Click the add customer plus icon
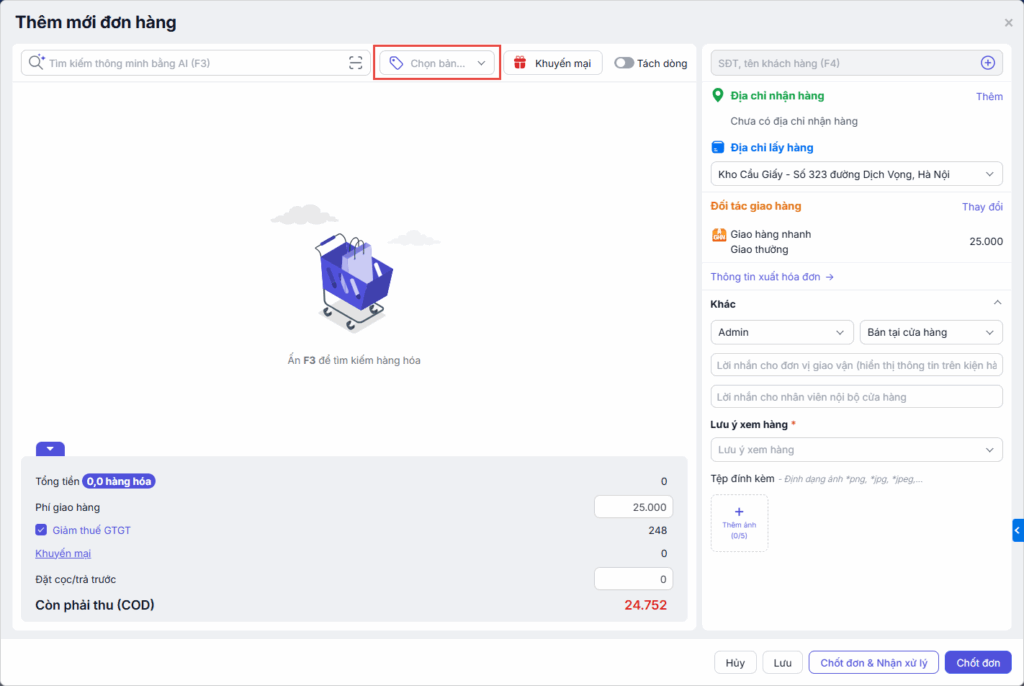 (987, 63)
